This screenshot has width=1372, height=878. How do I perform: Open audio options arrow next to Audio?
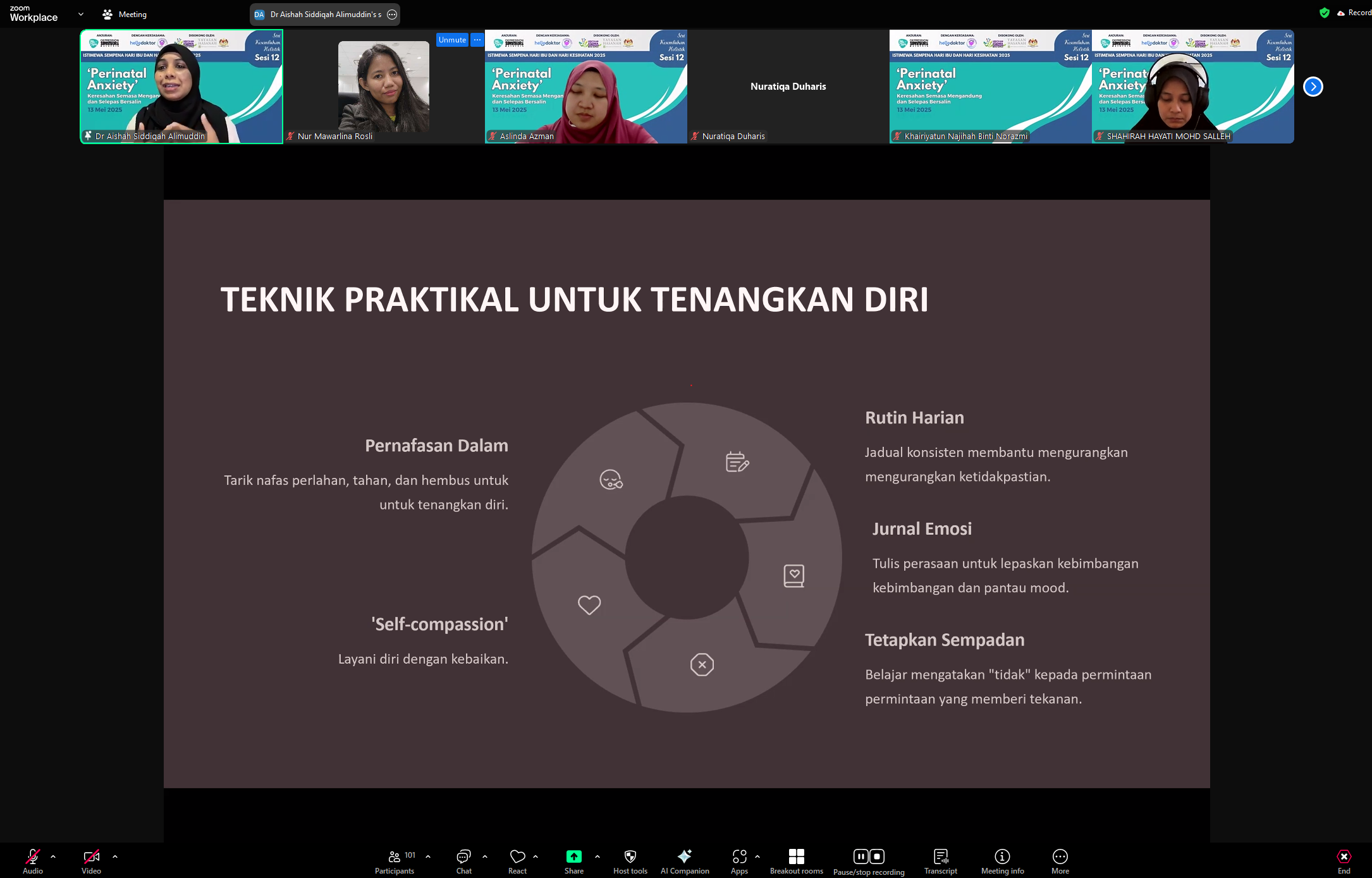[x=53, y=857]
